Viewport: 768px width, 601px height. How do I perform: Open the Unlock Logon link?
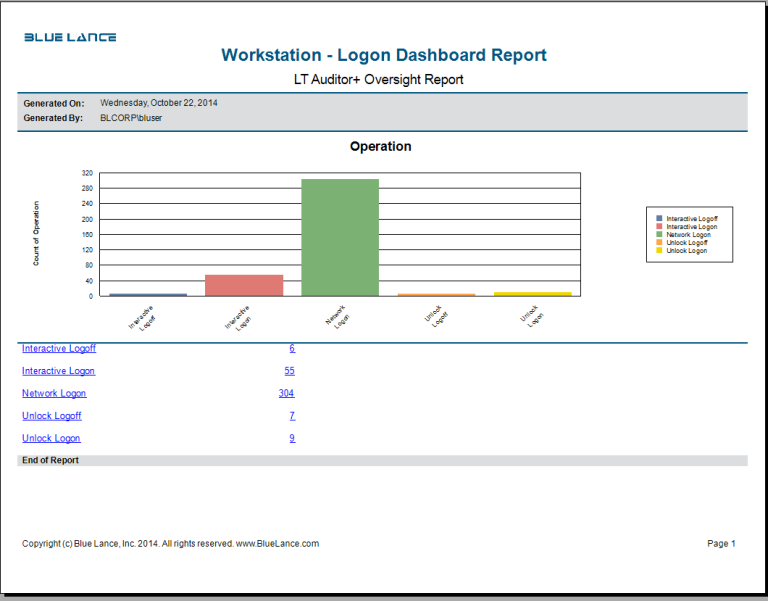(51, 439)
